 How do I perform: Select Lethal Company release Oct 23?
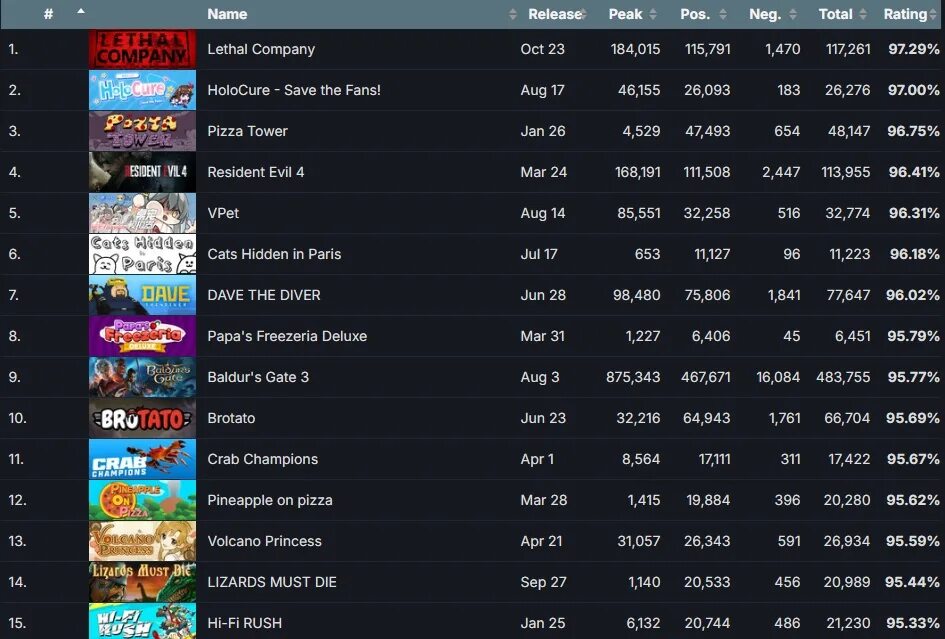coord(542,49)
